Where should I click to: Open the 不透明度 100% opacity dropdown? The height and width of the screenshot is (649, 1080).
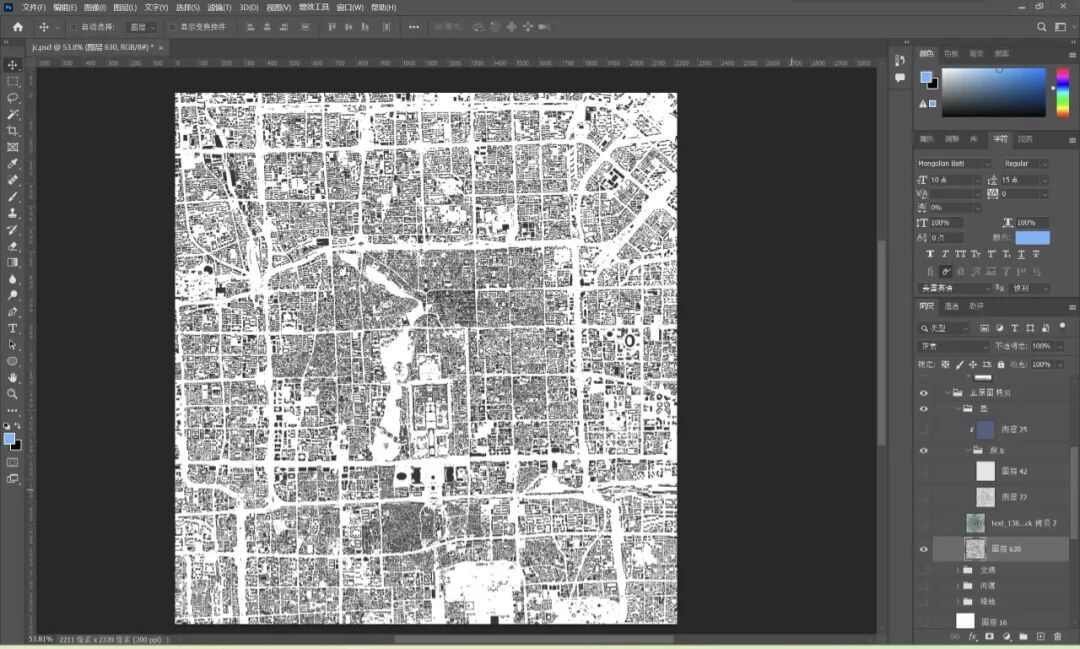[x=1061, y=346]
